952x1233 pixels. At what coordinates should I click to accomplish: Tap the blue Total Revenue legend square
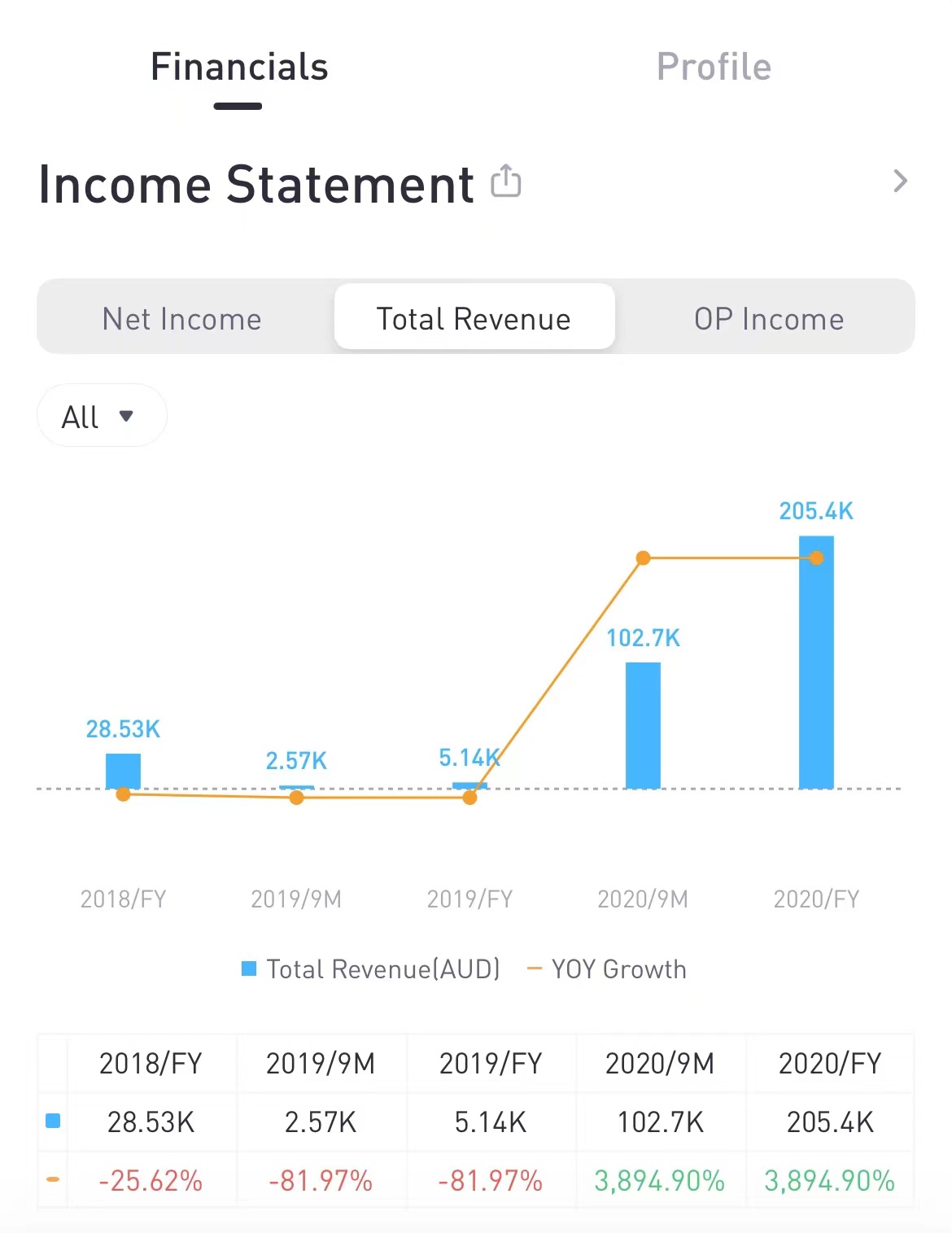click(x=249, y=968)
